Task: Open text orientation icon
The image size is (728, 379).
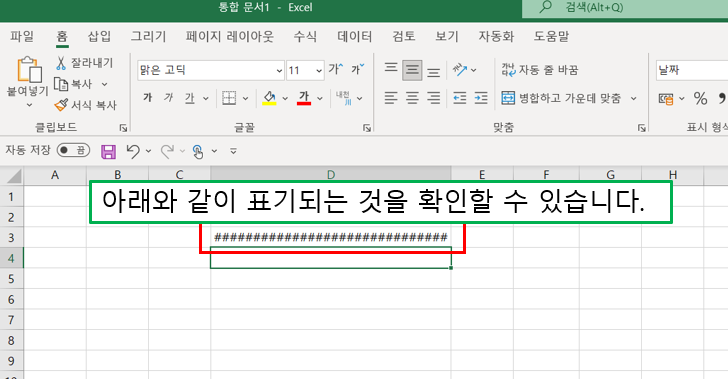Action: (x=460, y=70)
